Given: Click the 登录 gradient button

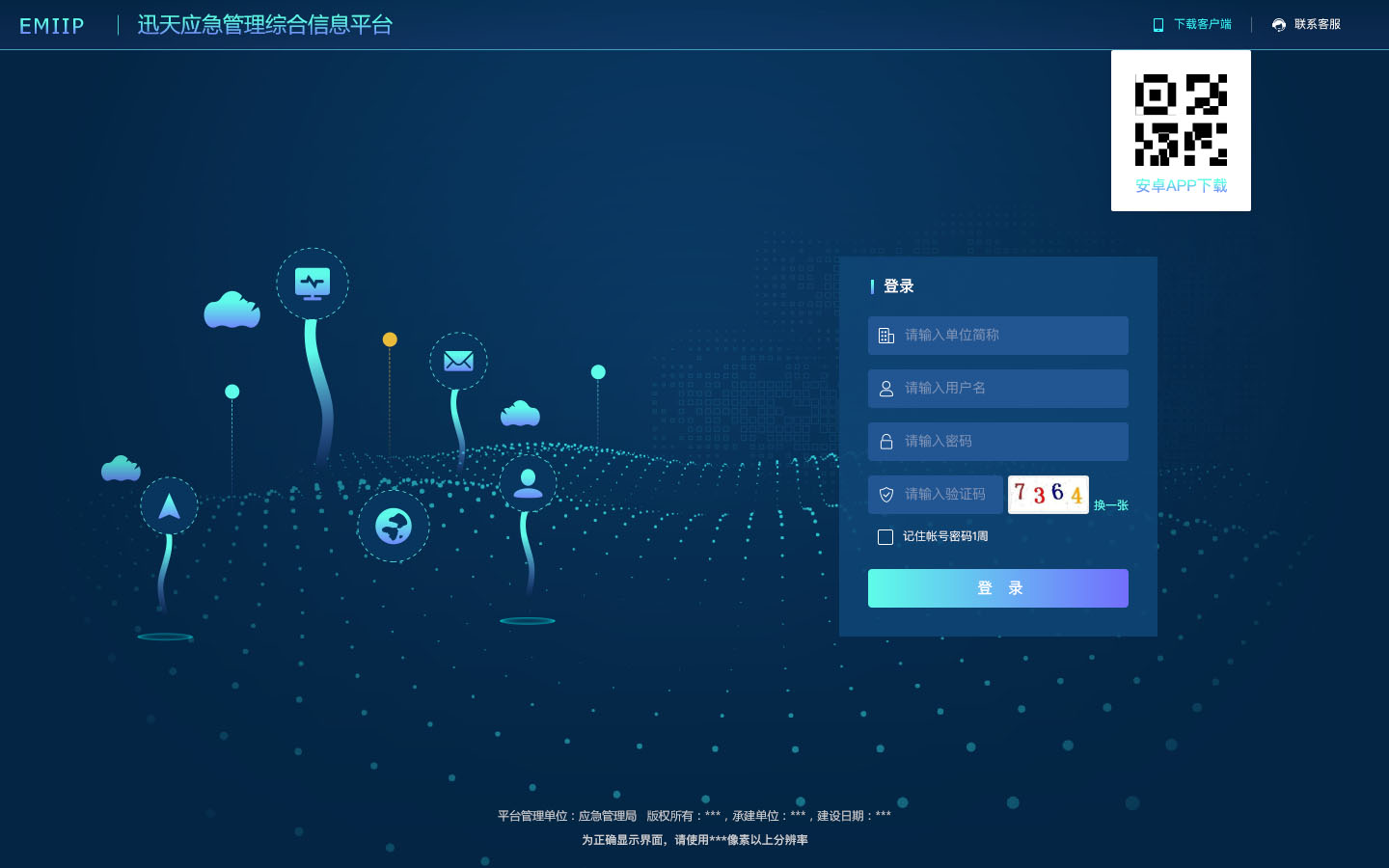Looking at the screenshot, I should (x=998, y=588).
